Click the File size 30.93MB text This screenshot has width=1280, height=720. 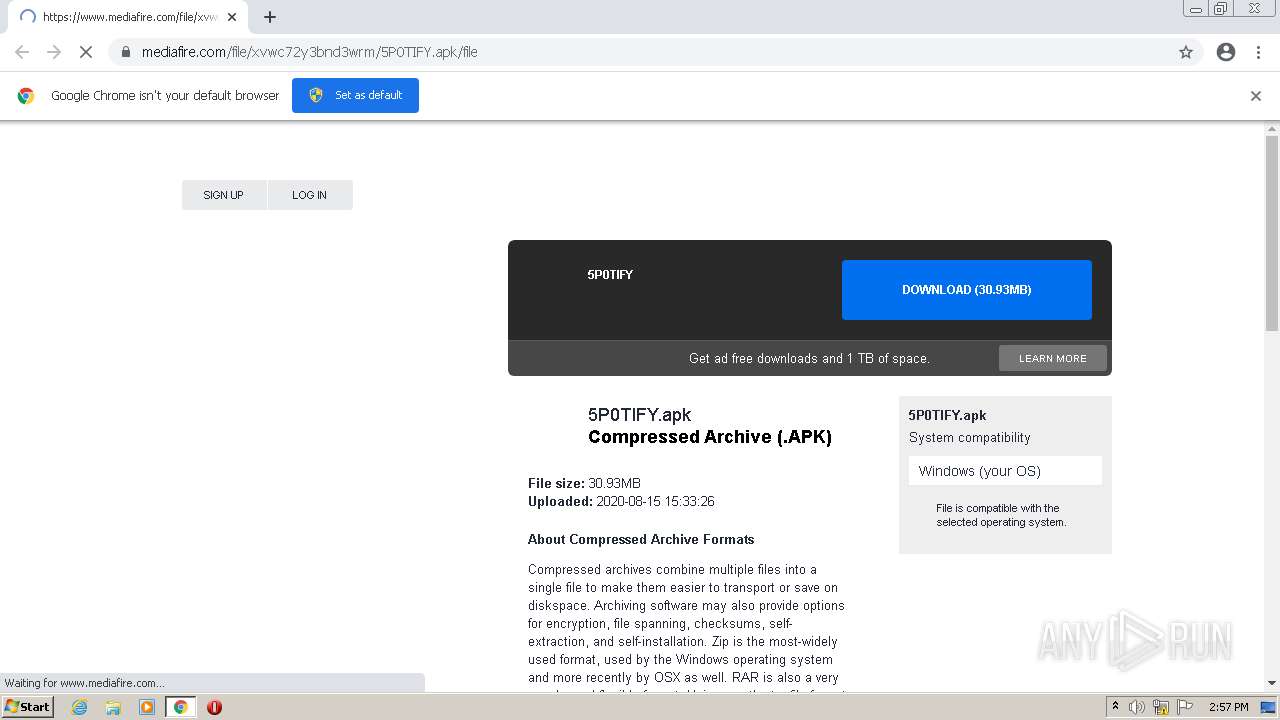tap(584, 483)
